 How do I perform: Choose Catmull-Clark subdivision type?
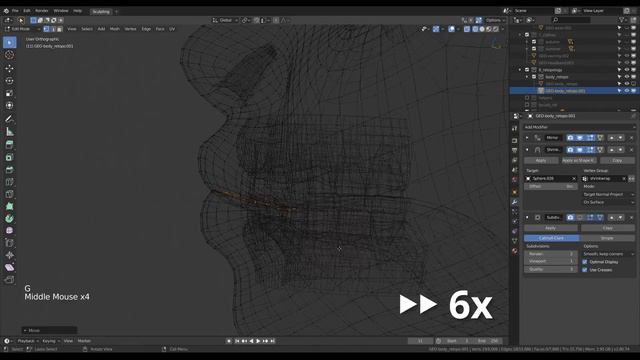551,238
